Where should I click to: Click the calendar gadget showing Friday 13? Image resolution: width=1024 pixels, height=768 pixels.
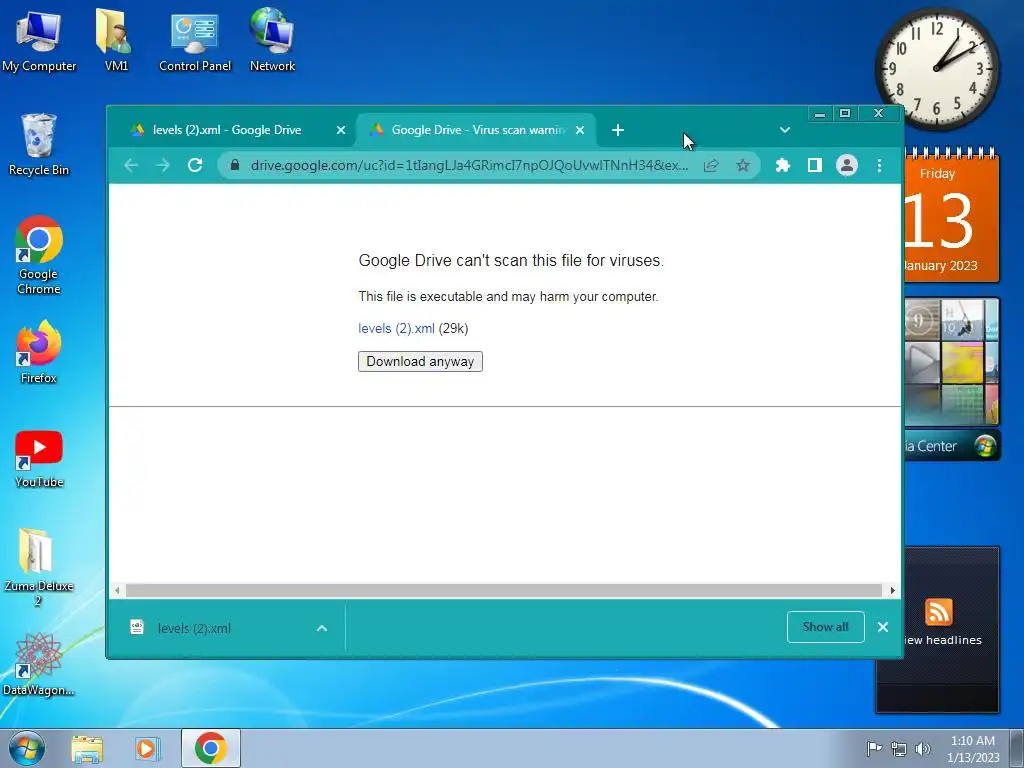coord(951,216)
